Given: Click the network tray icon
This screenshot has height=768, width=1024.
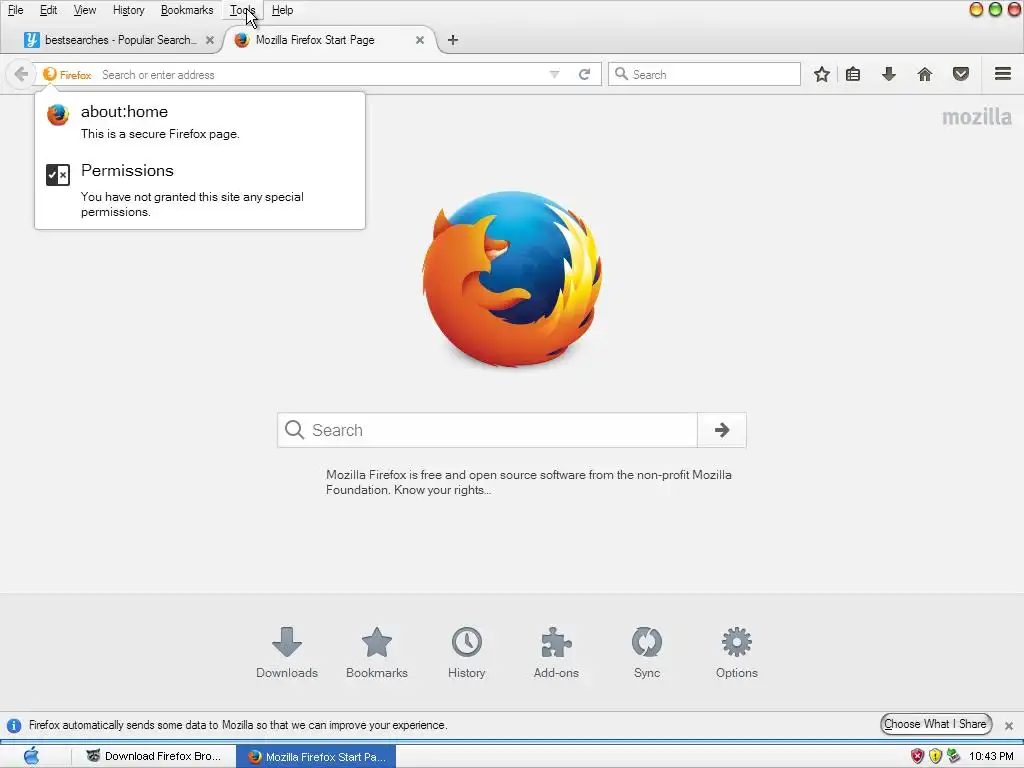Looking at the screenshot, I should (x=953, y=756).
